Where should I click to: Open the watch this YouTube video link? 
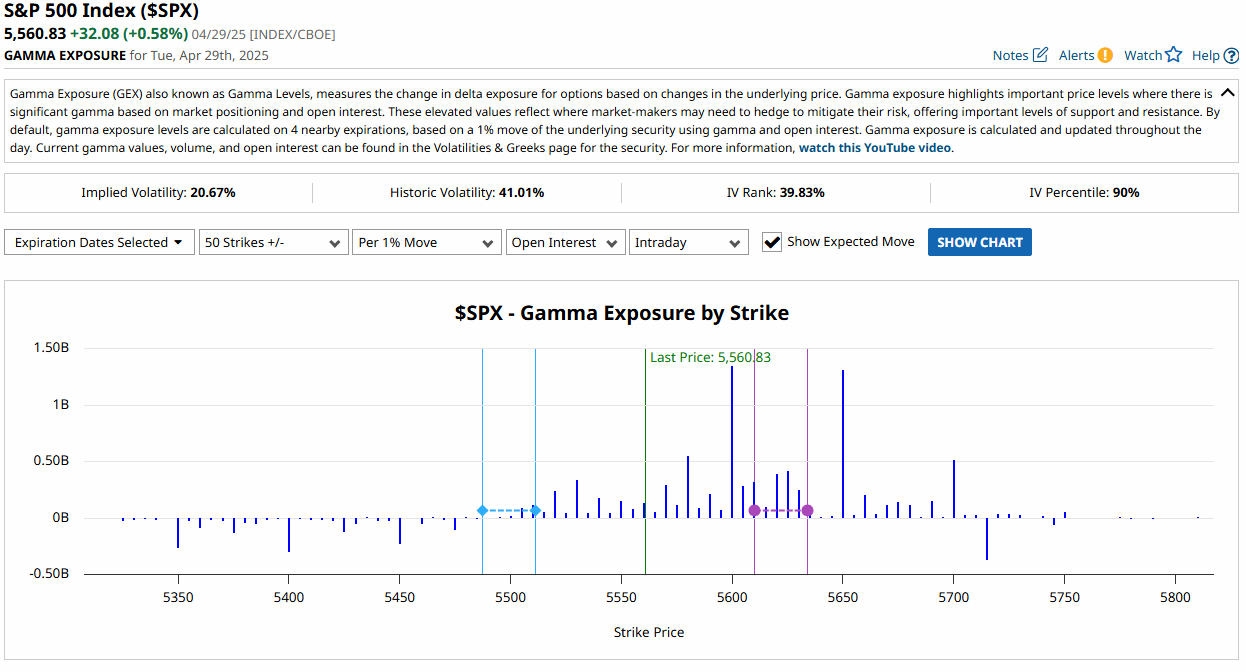click(x=875, y=148)
